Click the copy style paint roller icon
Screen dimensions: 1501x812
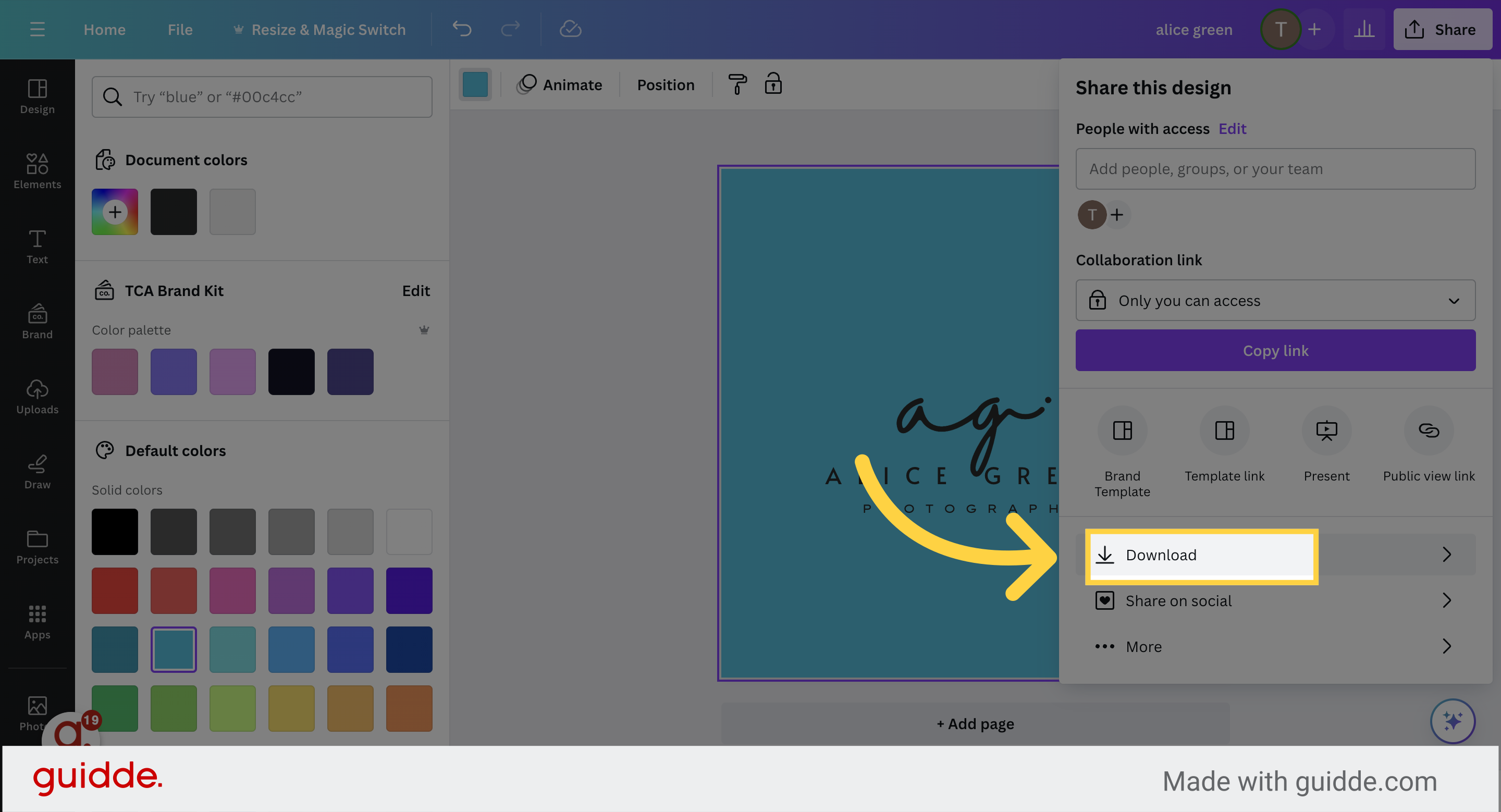736,84
